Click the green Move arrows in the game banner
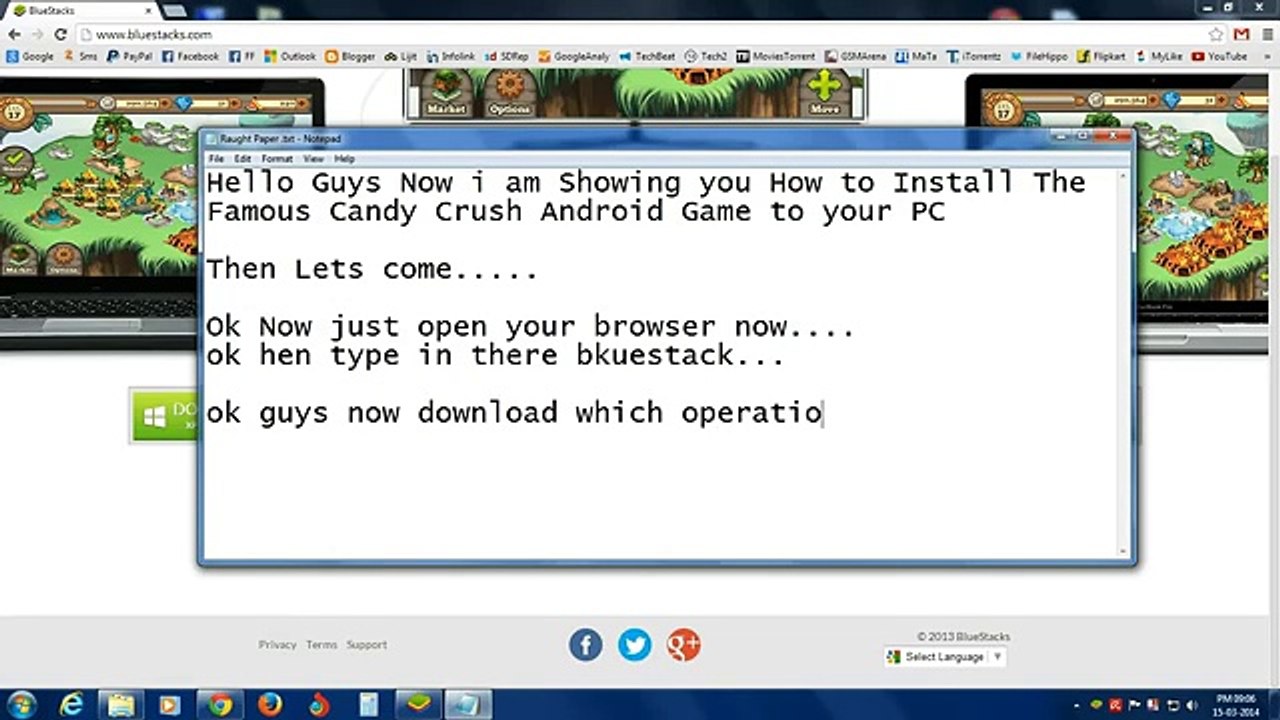1280x720 pixels. [825, 92]
